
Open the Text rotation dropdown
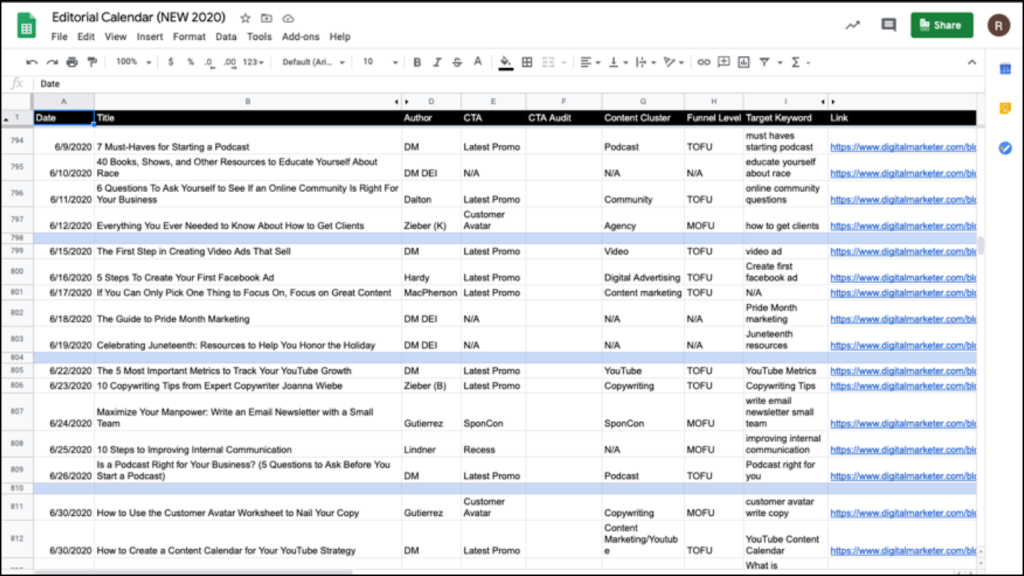(x=673, y=62)
